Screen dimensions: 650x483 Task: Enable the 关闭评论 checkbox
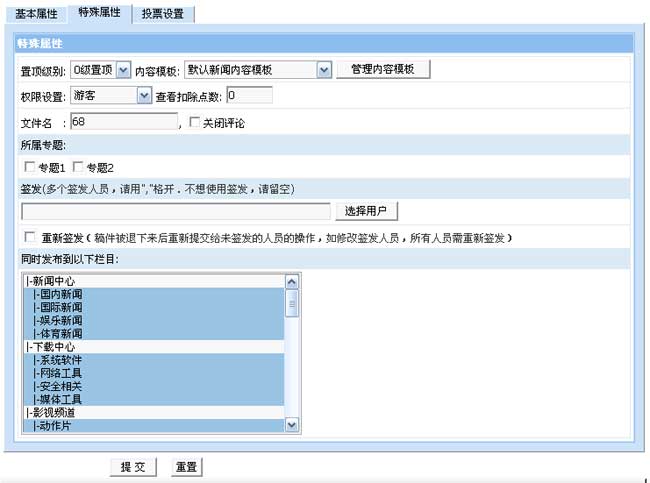point(194,123)
